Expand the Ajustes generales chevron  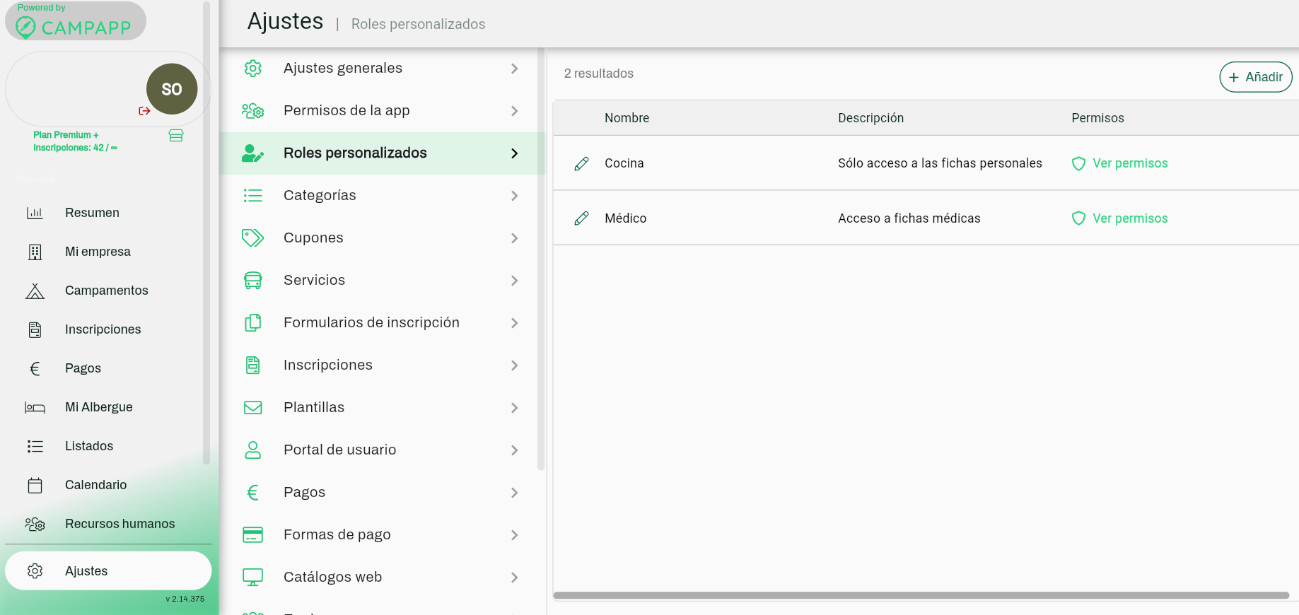[514, 68]
